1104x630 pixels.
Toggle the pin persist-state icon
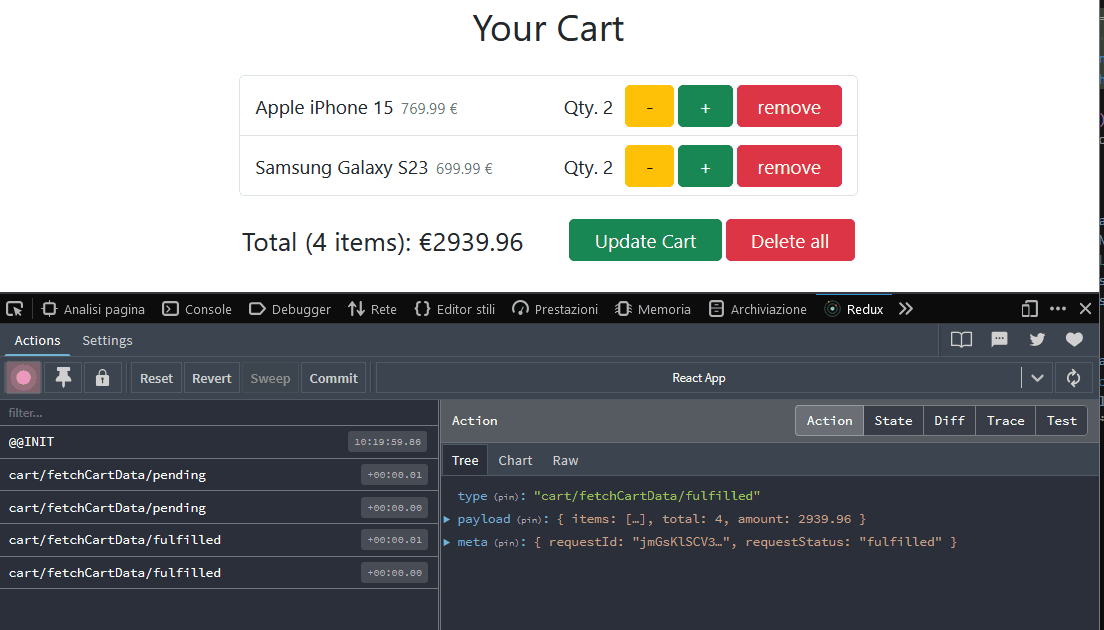coord(63,378)
